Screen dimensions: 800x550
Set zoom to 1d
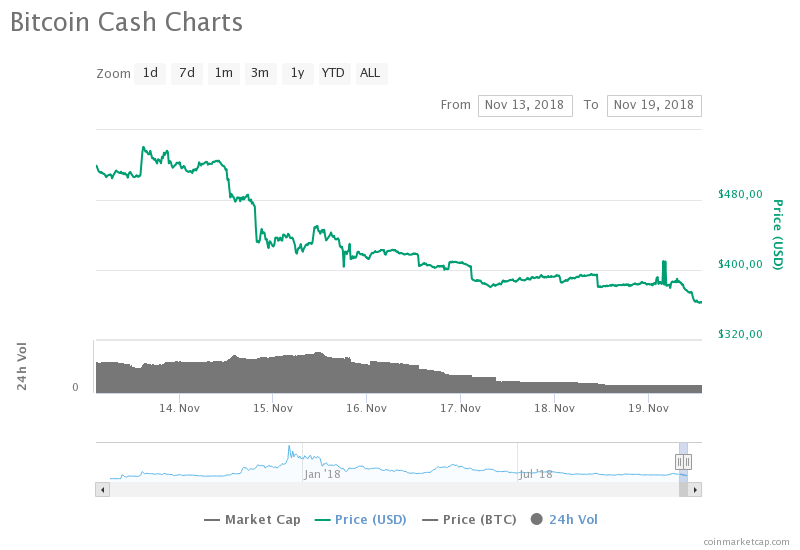click(150, 73)
